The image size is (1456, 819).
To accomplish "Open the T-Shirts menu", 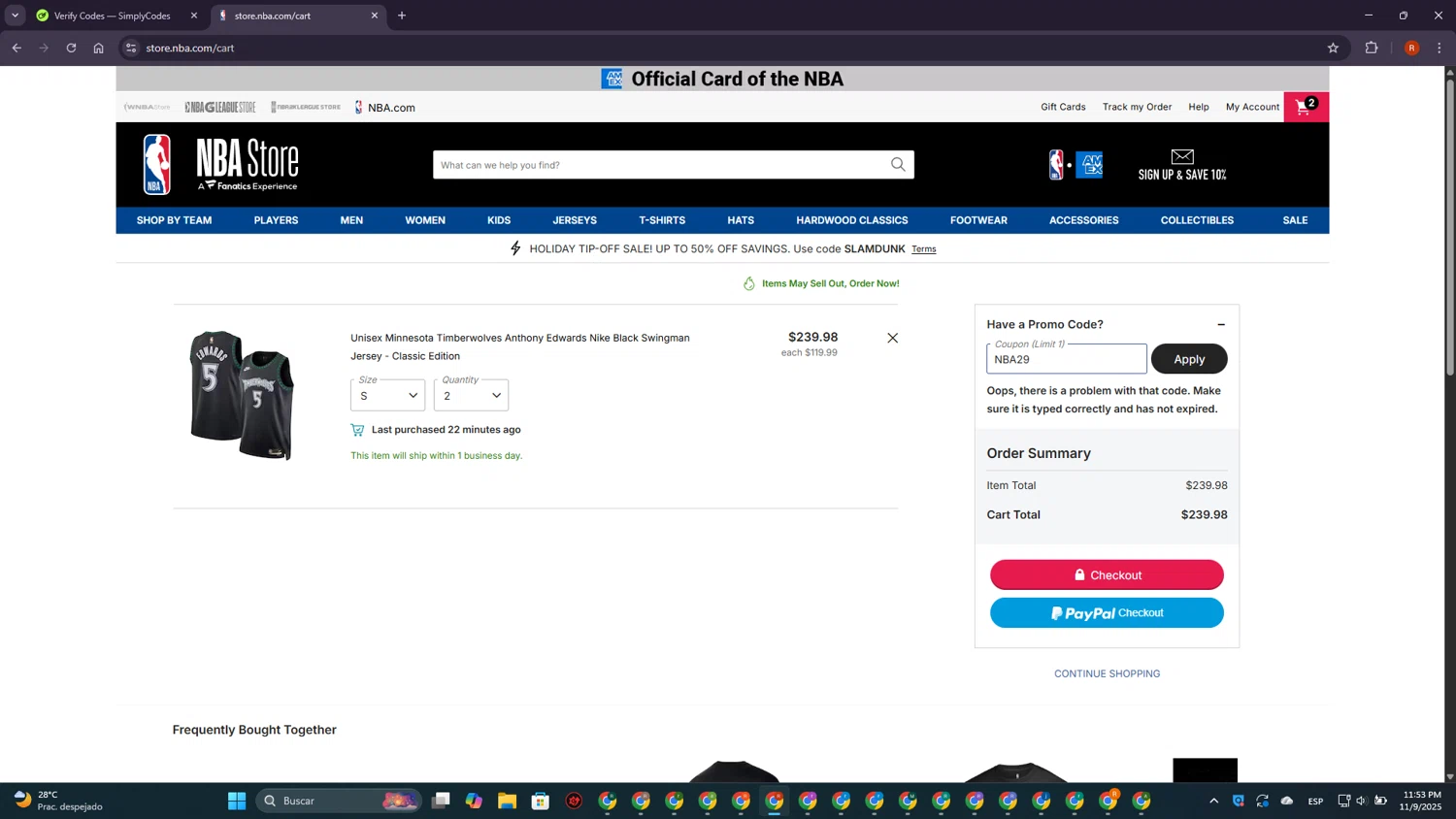I will (662, 220).
